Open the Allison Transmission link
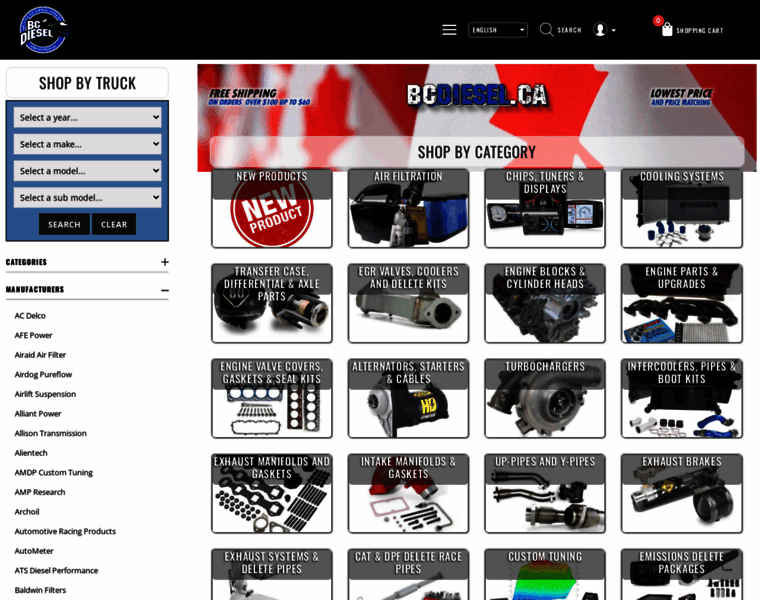This screenshot has width=760, height=600. [x=50, y=433]
